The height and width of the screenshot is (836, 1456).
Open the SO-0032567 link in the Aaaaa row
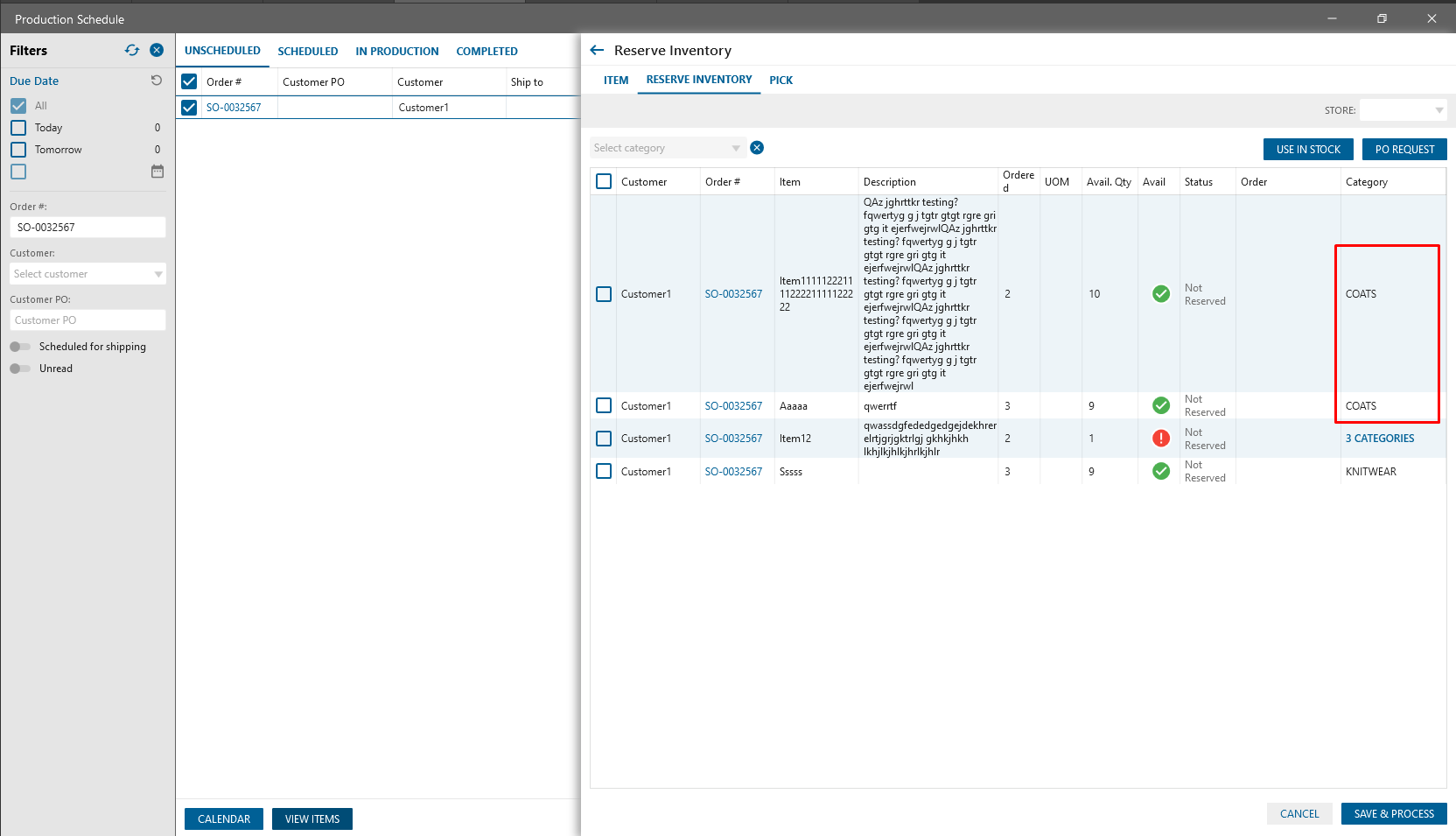click(733, 406)
